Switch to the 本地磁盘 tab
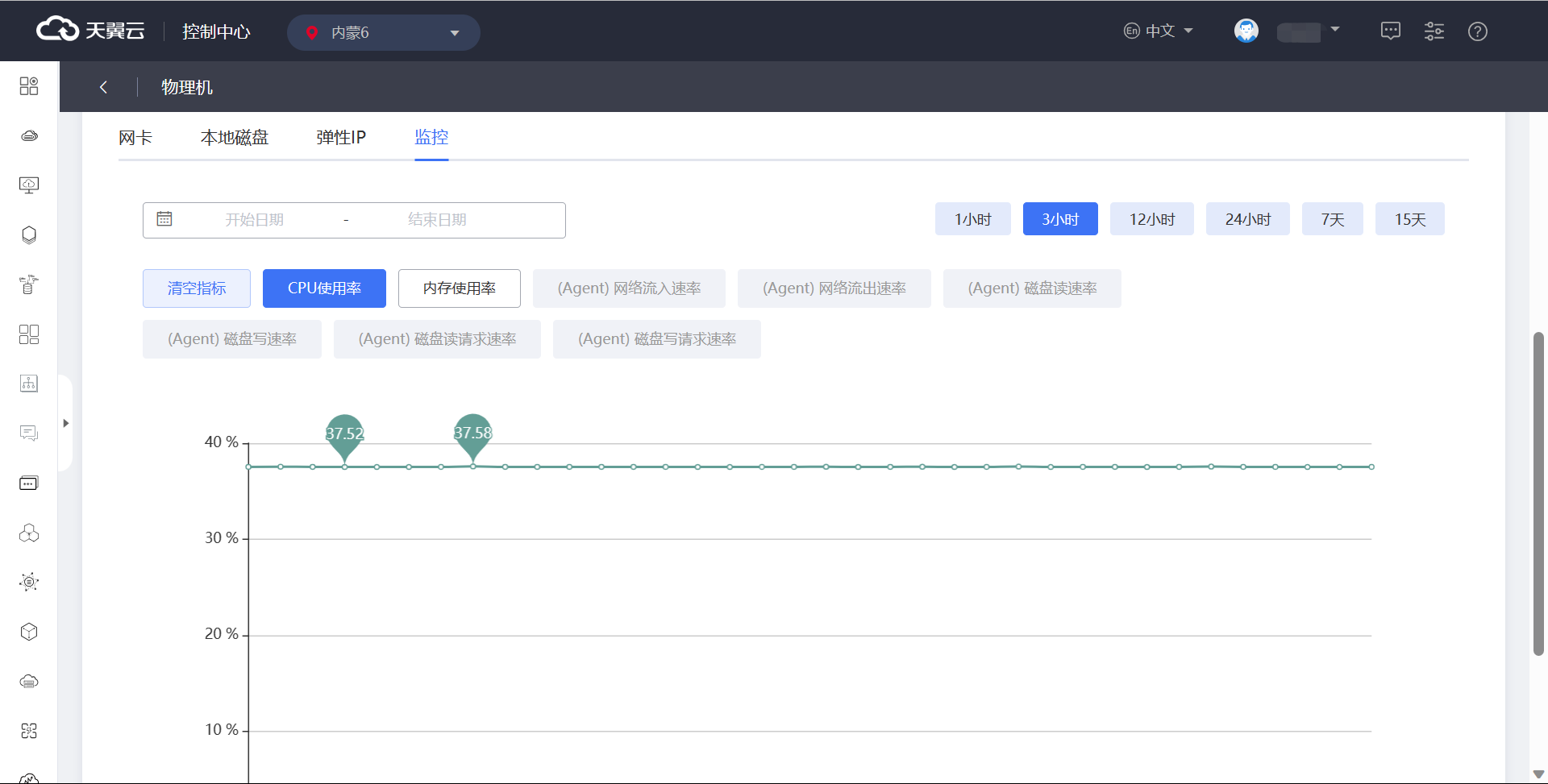 click(234, 138)
